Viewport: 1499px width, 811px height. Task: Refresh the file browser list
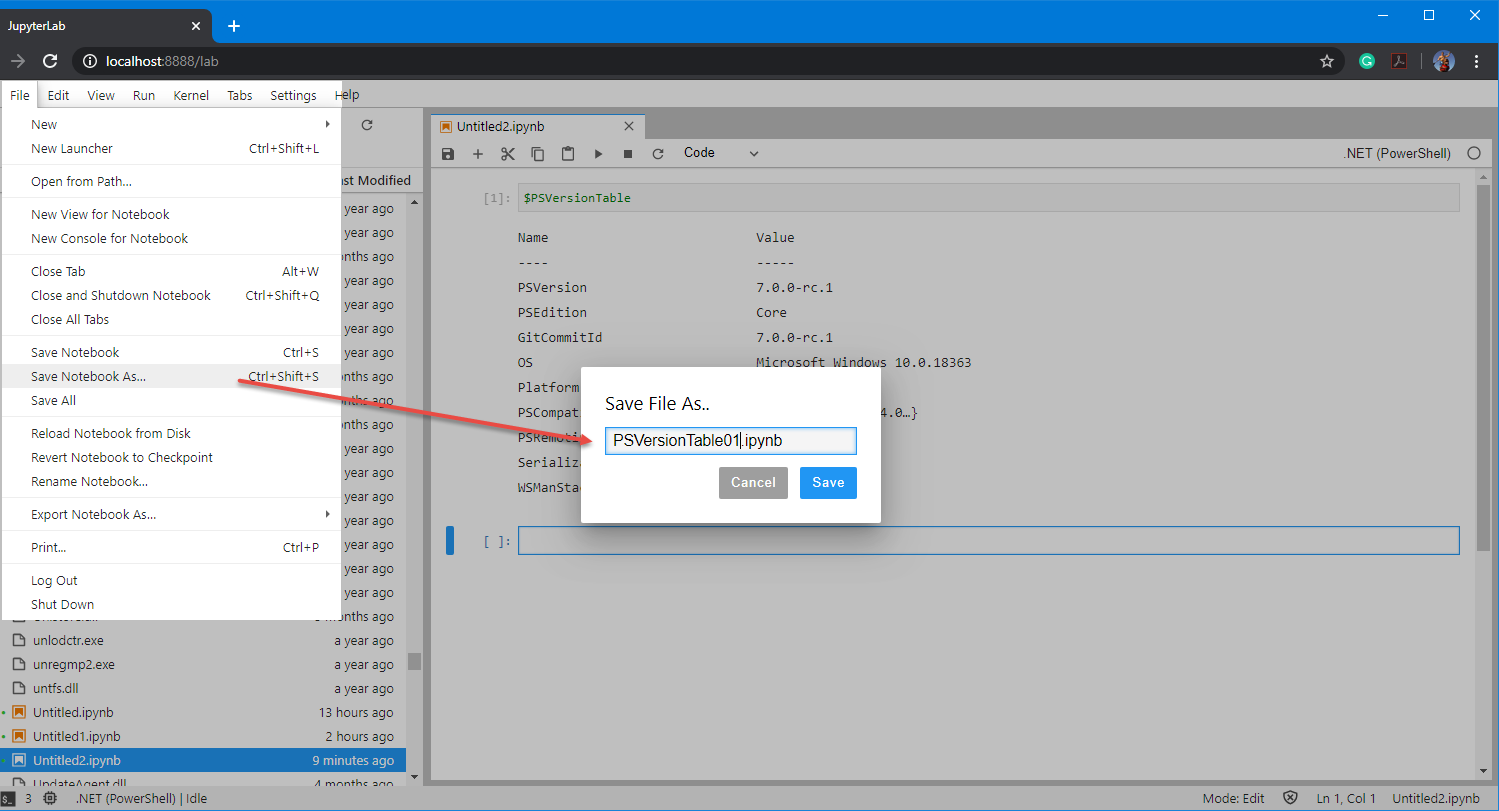367,125
